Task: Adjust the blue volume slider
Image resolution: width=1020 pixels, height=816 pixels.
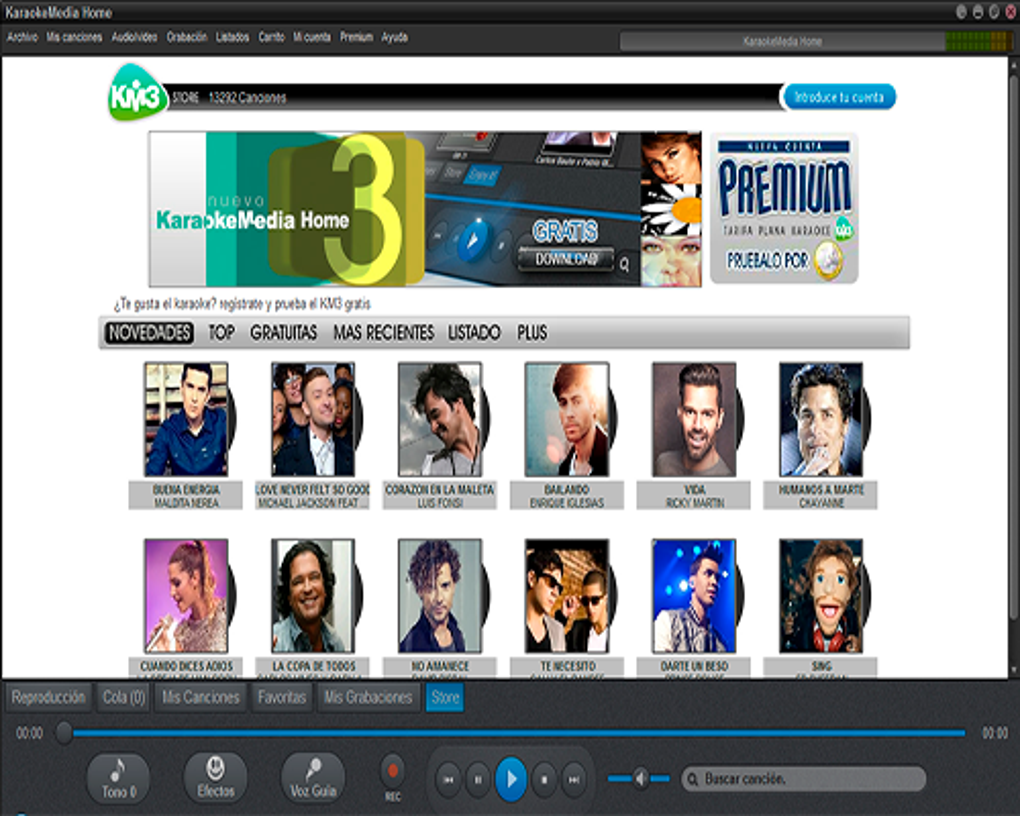Action: 639,778
